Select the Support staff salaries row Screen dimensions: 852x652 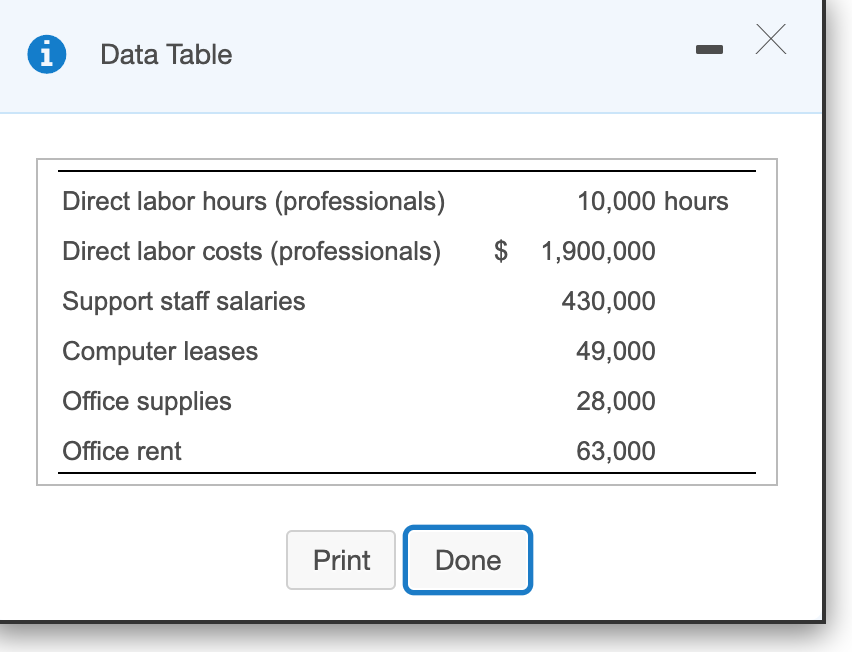[x=184, y=301]
